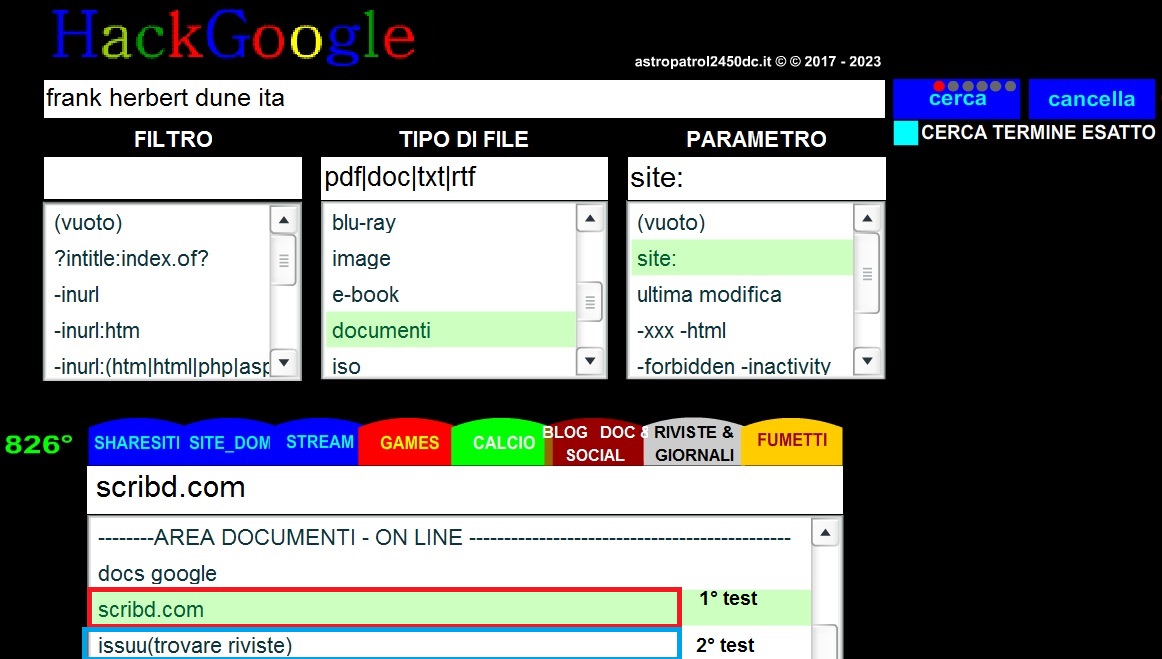The width and height of the screenshot is (1162, 659).
Task: Click the search field containing 'frank herbert dune ita'
Action: (x=464, y=99)
